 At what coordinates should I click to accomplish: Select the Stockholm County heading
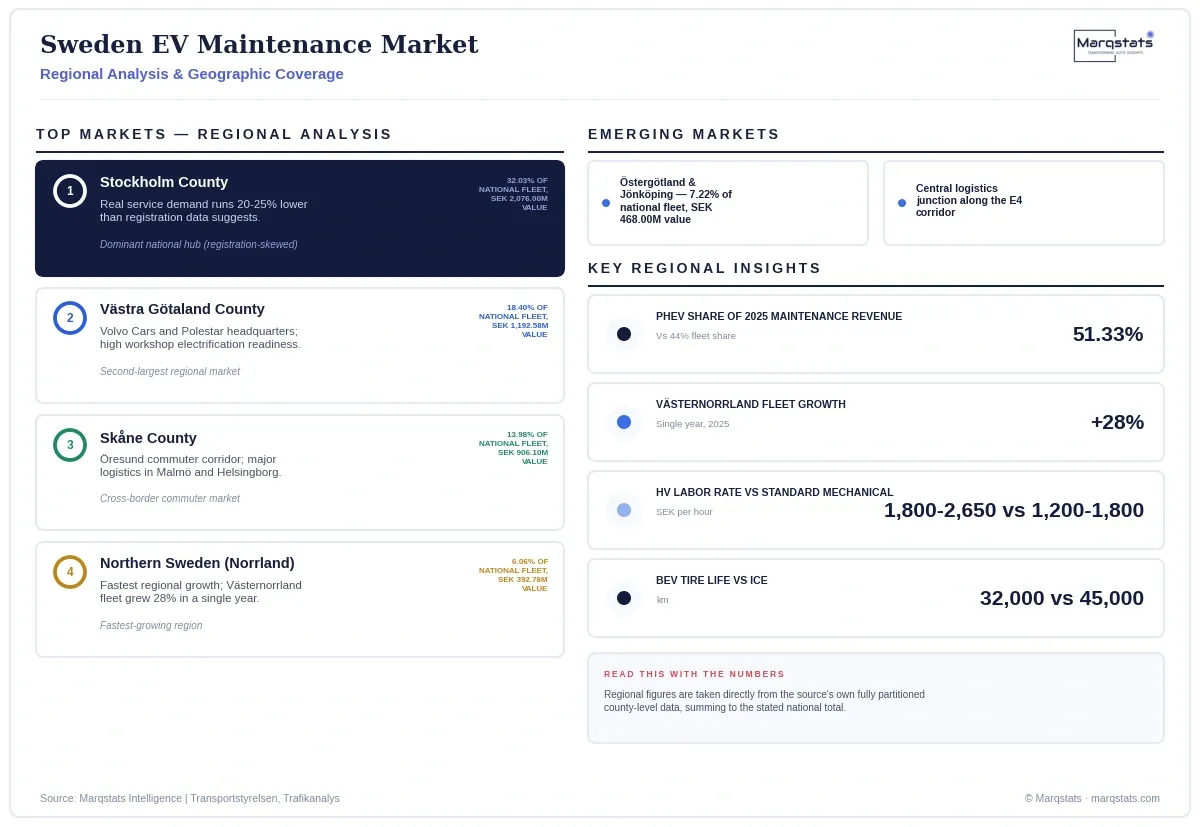tap(164, 182)
